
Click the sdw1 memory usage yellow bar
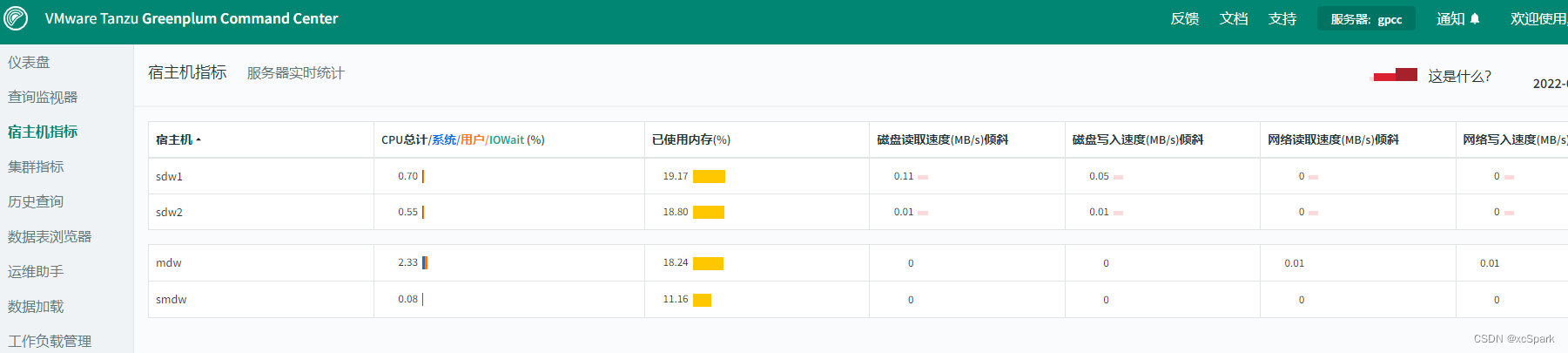pos(709,176)
